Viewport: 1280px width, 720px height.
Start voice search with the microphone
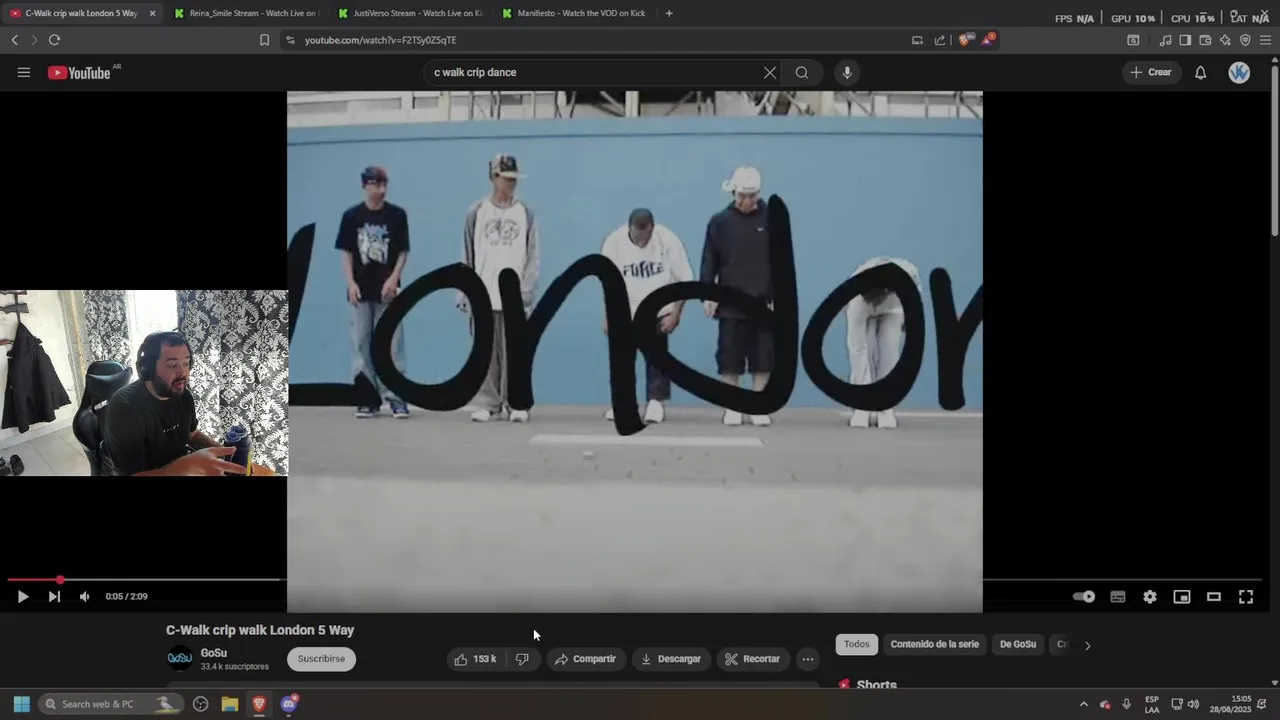pyautogui.click(x=847, y=72)
